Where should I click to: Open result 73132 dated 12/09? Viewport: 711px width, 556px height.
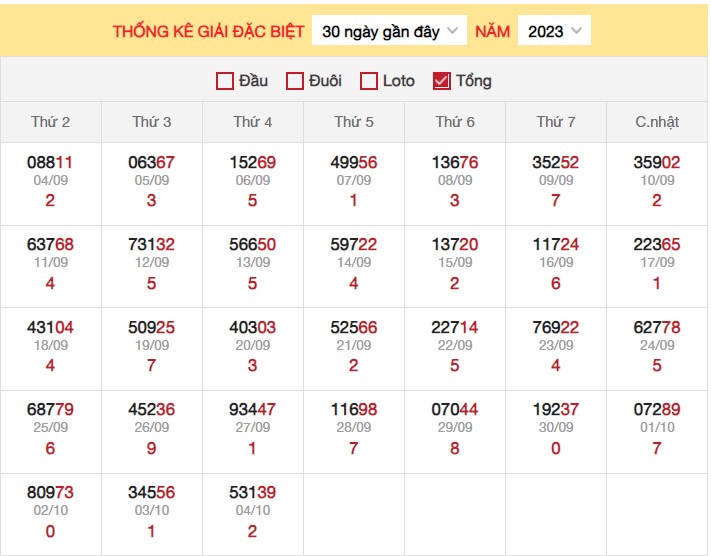pyautogui.click(x=152, y=245)
